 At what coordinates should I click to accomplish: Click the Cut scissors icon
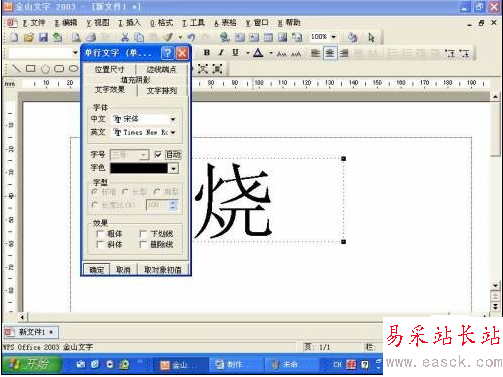coord(125,37)
